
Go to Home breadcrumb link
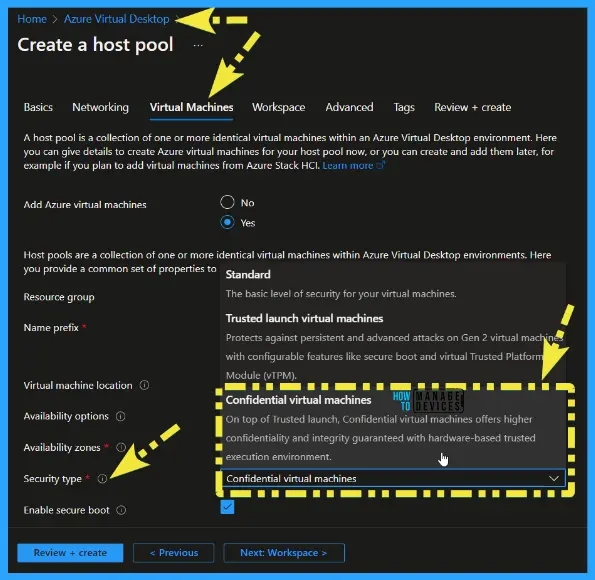pyautogui.click(x=32, y=19)
